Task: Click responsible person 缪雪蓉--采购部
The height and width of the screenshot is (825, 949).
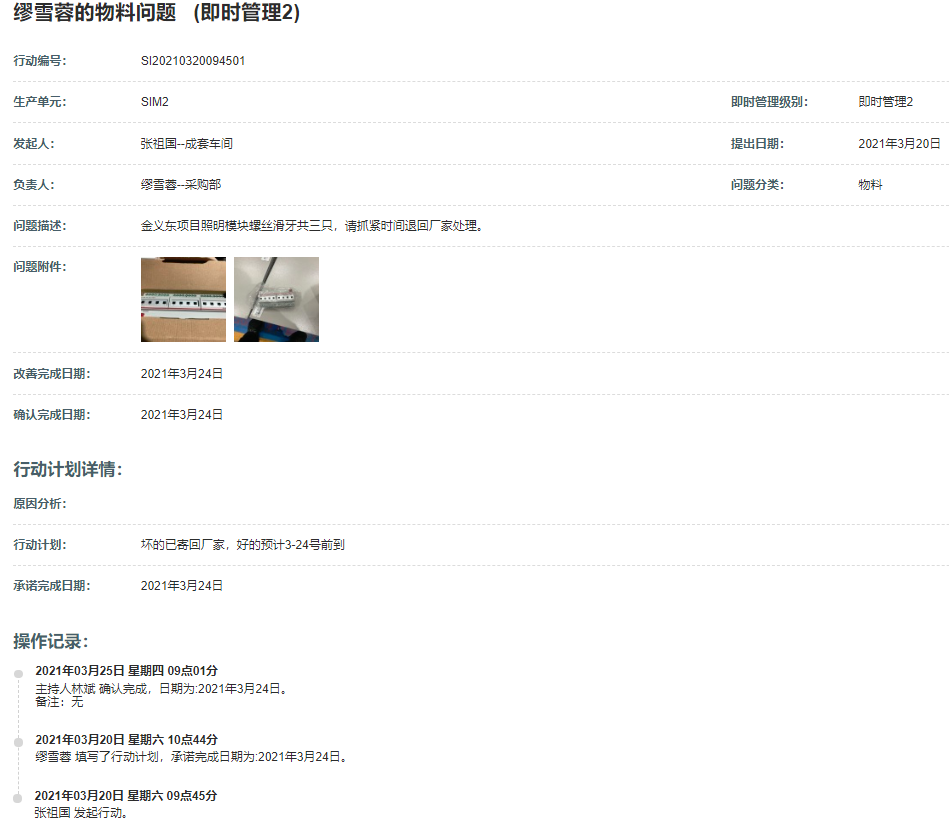Action: click(181, 185)
